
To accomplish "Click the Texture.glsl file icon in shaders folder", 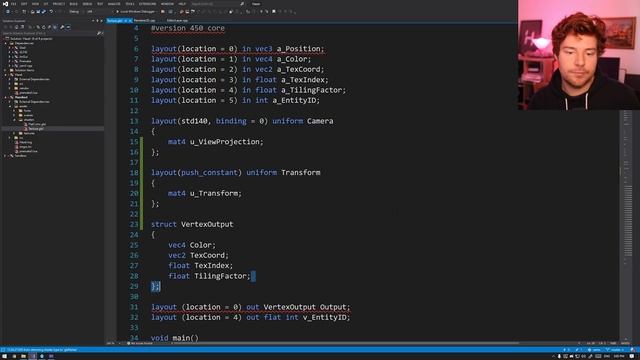I will [26, 129].
